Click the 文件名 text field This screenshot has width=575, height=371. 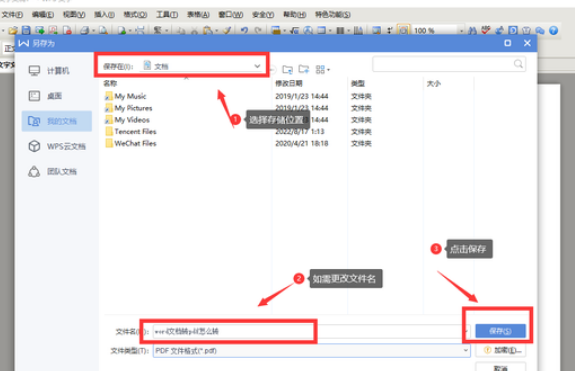(311, 331)
